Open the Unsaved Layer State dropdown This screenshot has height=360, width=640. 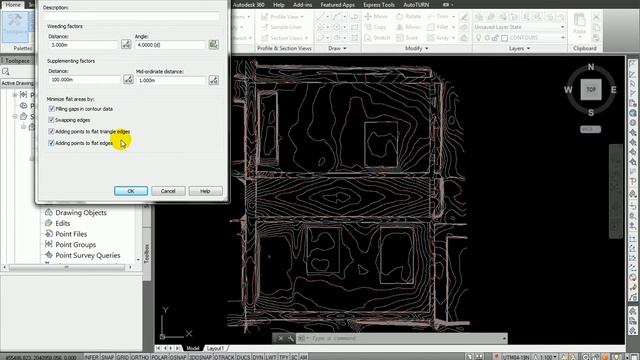click(x=520, y=27)
